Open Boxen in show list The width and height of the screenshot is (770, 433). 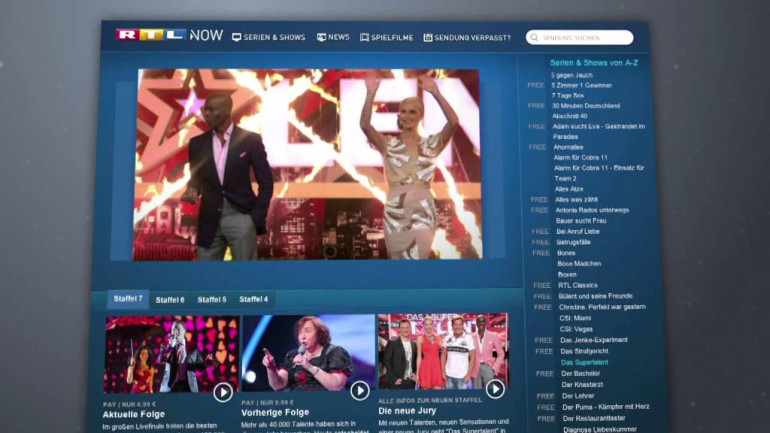(x=567, y=274)
